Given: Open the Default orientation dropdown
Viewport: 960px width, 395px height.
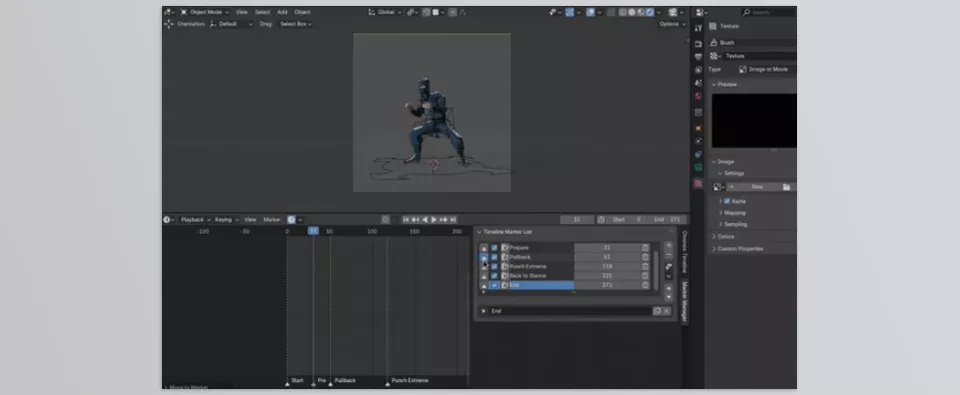Looking at the screenshot, I should point(231,24).
